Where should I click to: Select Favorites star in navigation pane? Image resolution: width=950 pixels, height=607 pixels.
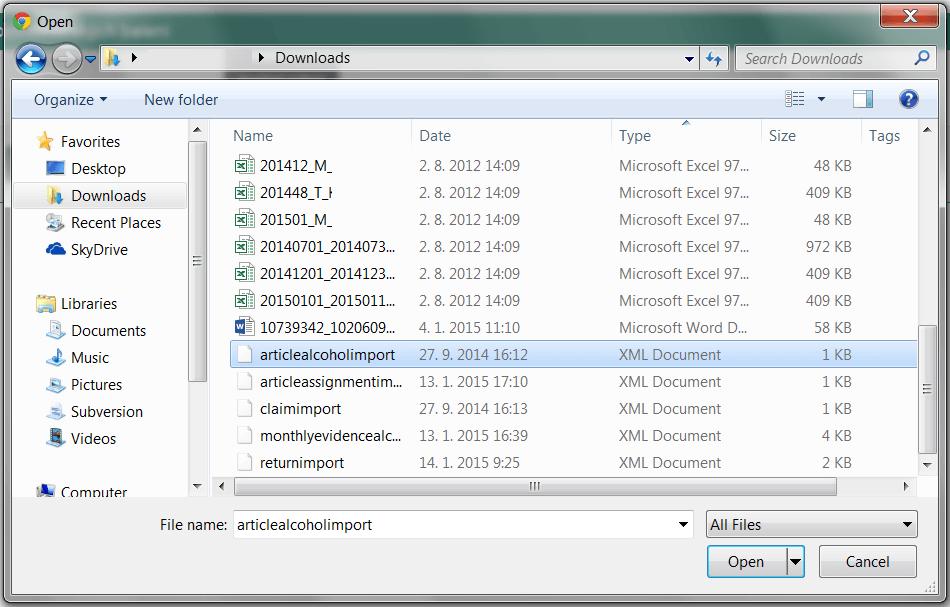(x=45, y=141)
